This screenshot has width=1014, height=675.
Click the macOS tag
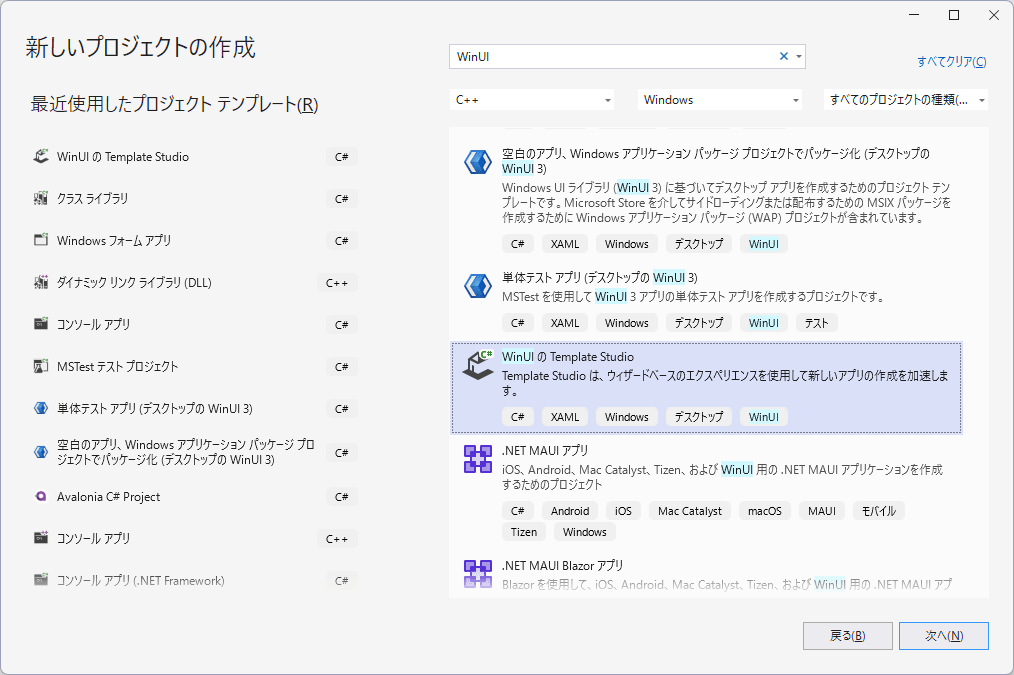point(765,511)
